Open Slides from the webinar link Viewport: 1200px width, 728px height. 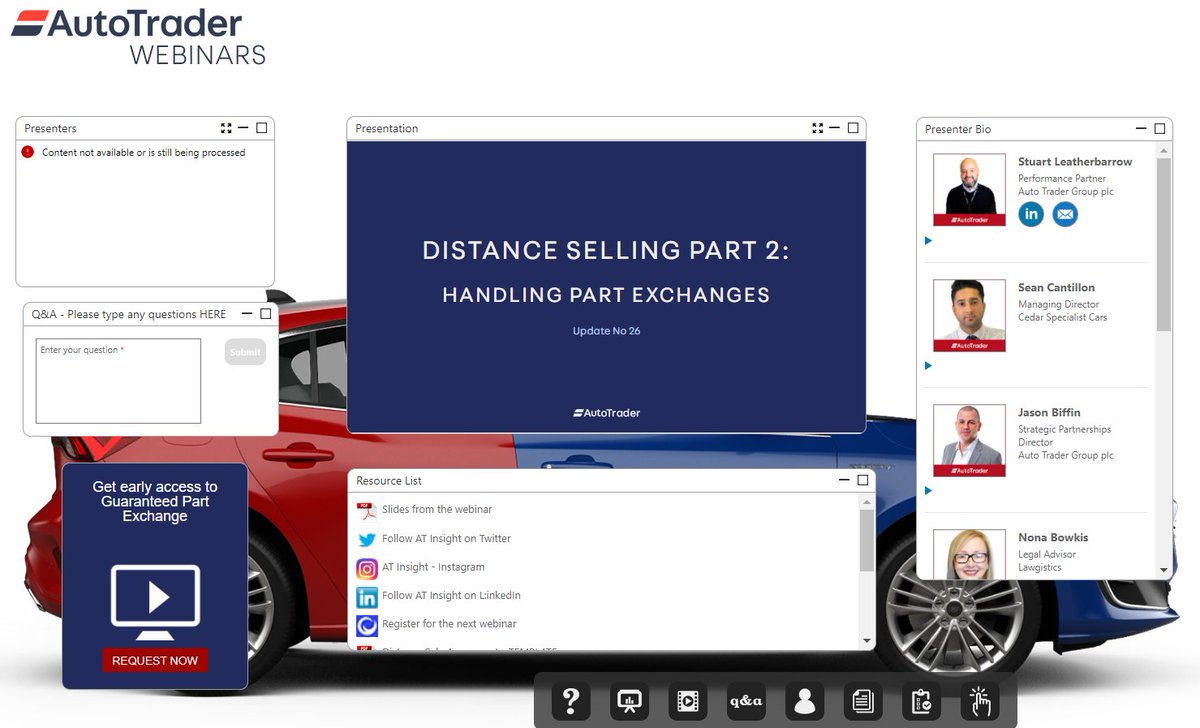437,510
